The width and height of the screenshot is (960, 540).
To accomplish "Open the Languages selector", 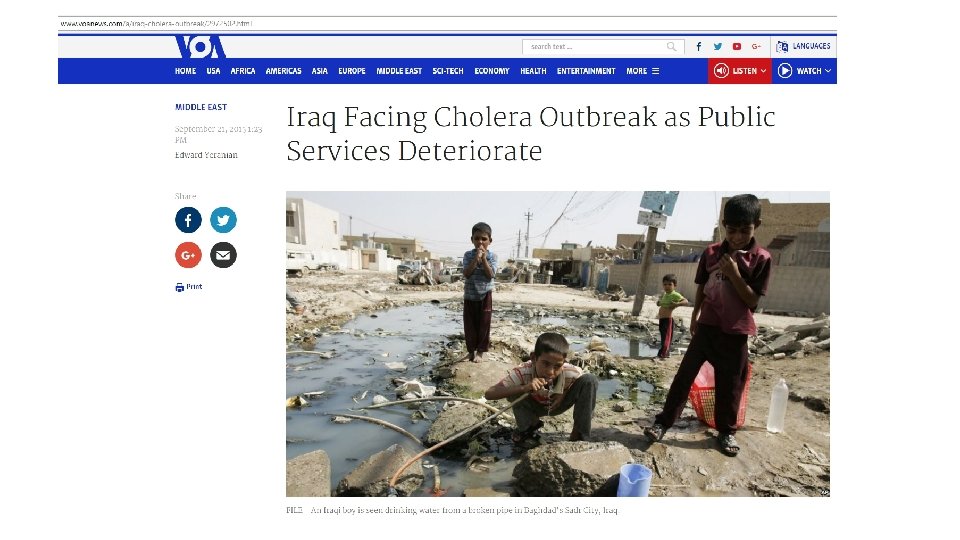I will [803, 47].
